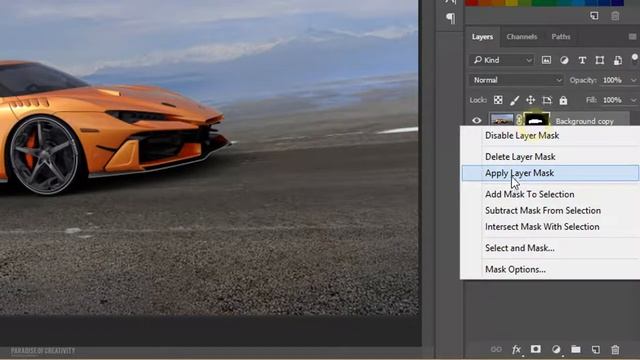This screenshot has height=360, width=640.
Task: Switch to the Layers tab
Action: (x=482, y=37)
